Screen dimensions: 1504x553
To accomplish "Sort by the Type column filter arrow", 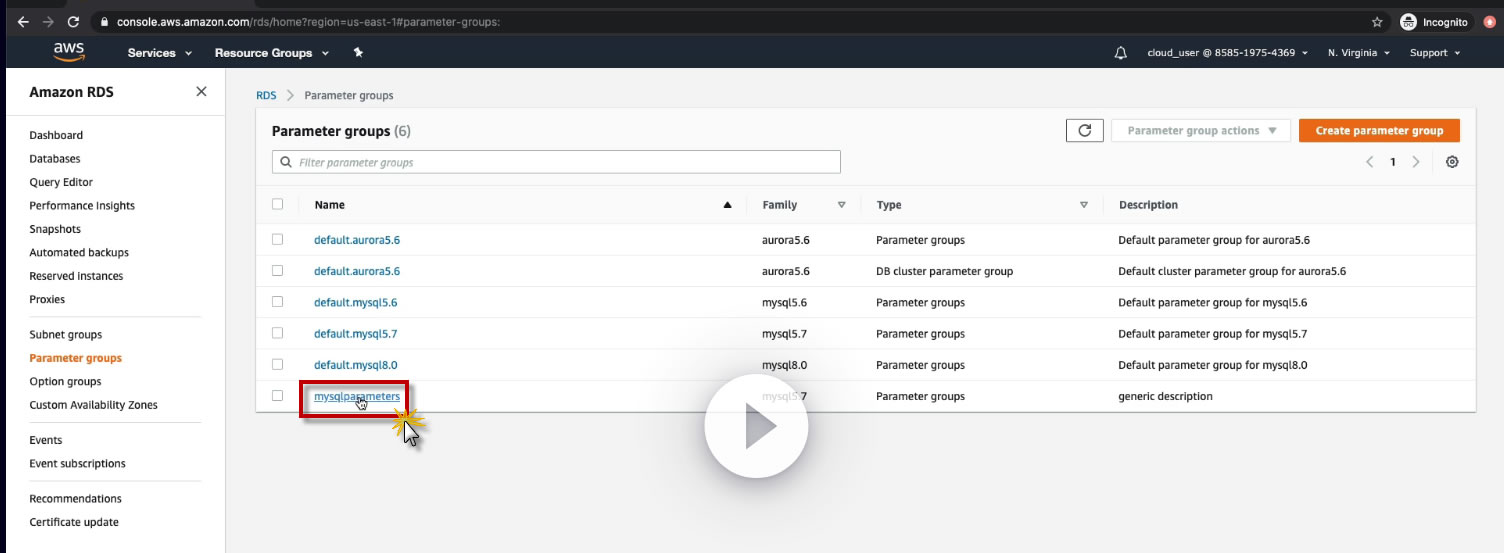I will point(1084,205).
